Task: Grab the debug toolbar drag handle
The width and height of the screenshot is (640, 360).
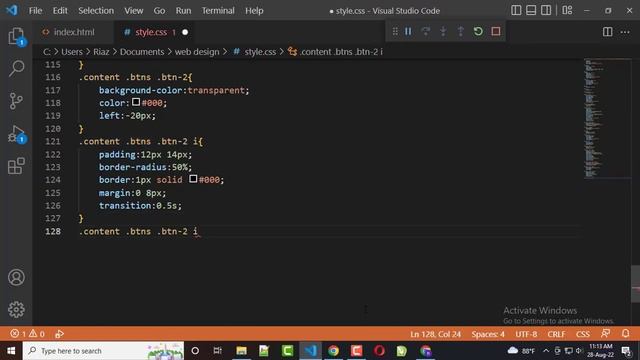Action: point(395,31)
